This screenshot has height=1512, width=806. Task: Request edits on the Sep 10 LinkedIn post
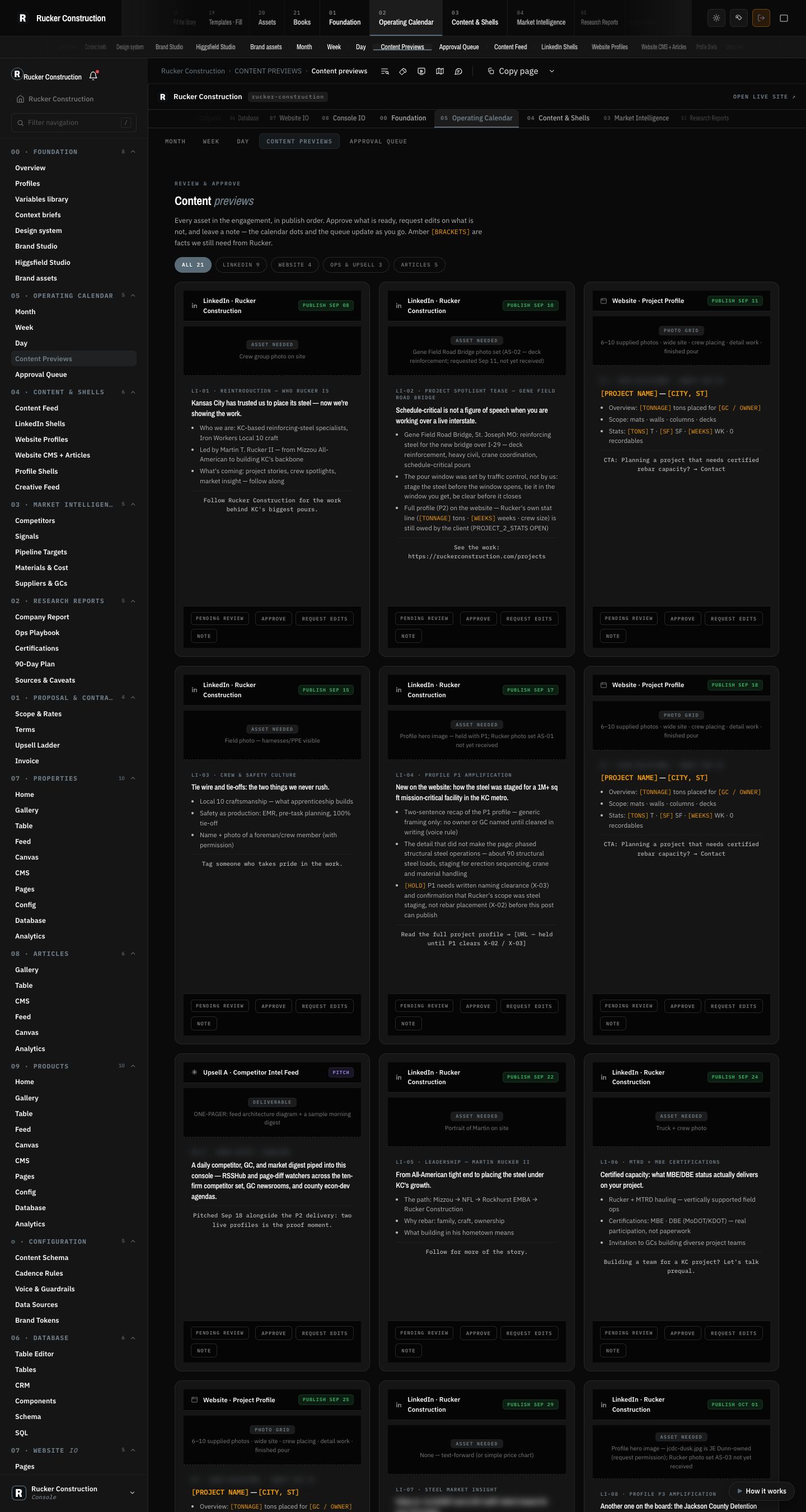click(x=529, y=619)
